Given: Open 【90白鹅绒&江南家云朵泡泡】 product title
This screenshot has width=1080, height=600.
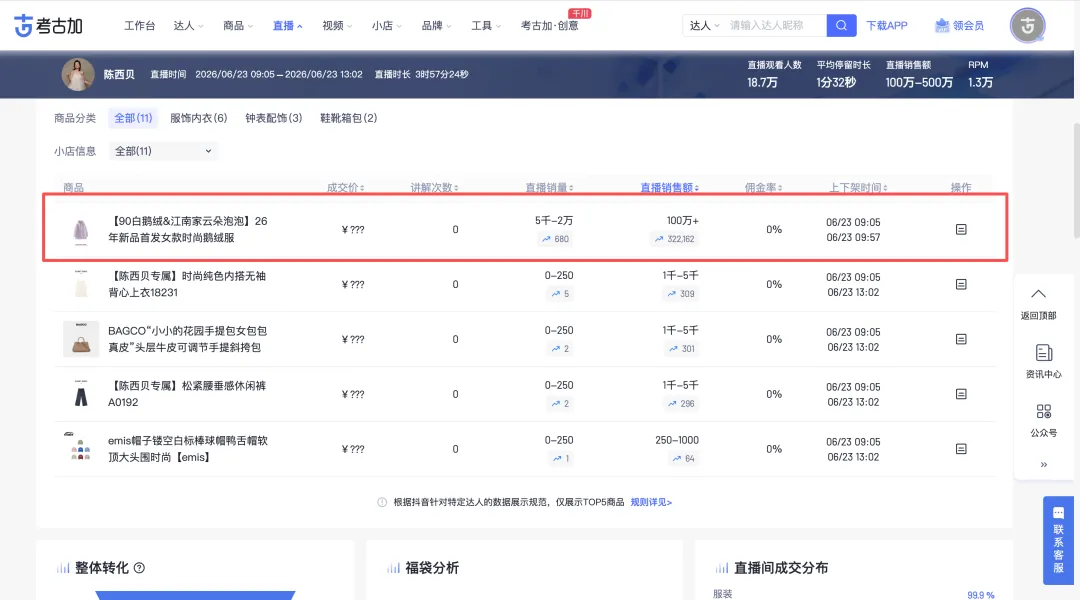Looking at the screenshot, I should coord(187,229).
